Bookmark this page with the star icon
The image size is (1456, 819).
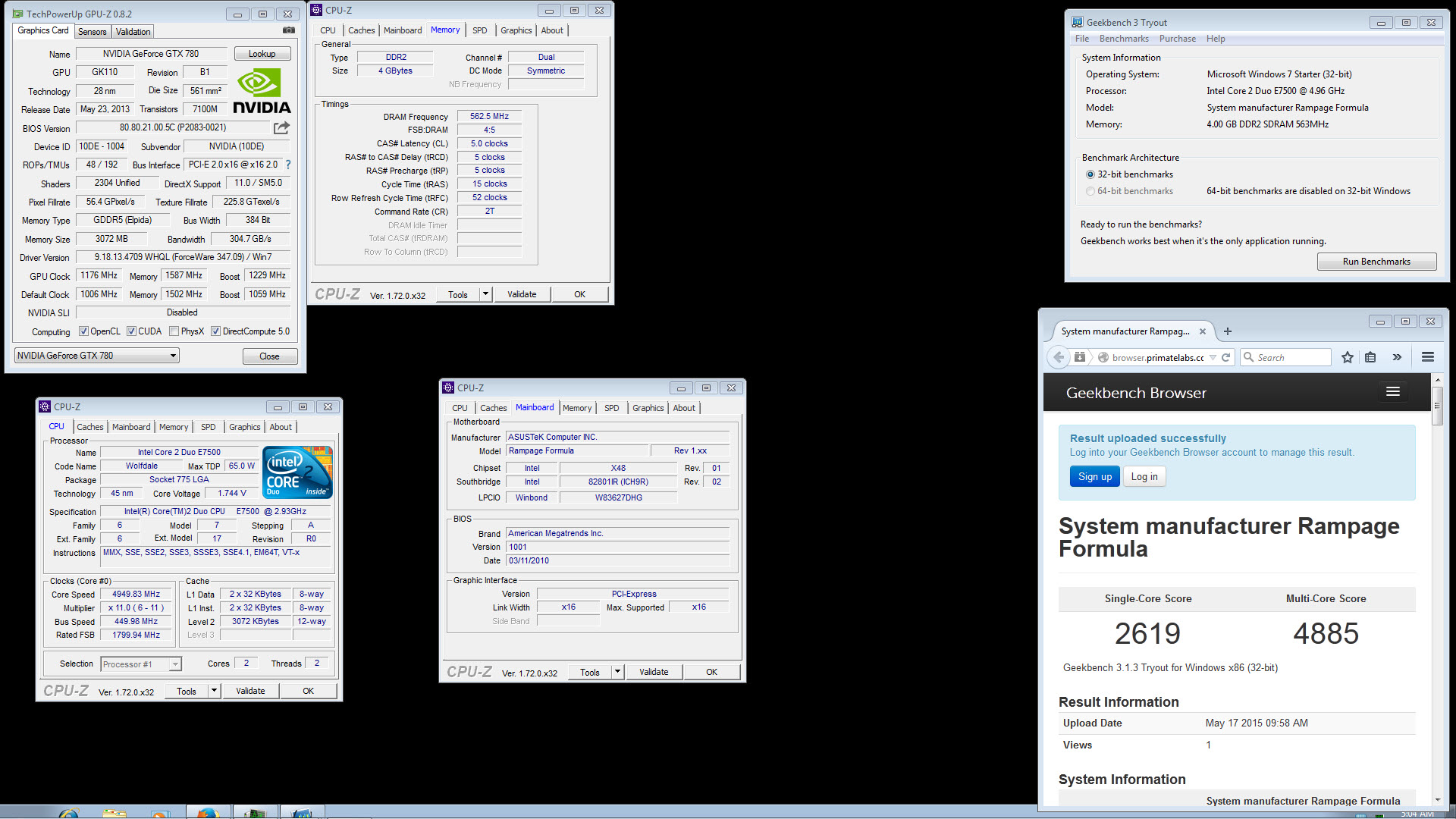coord(1348,357)
